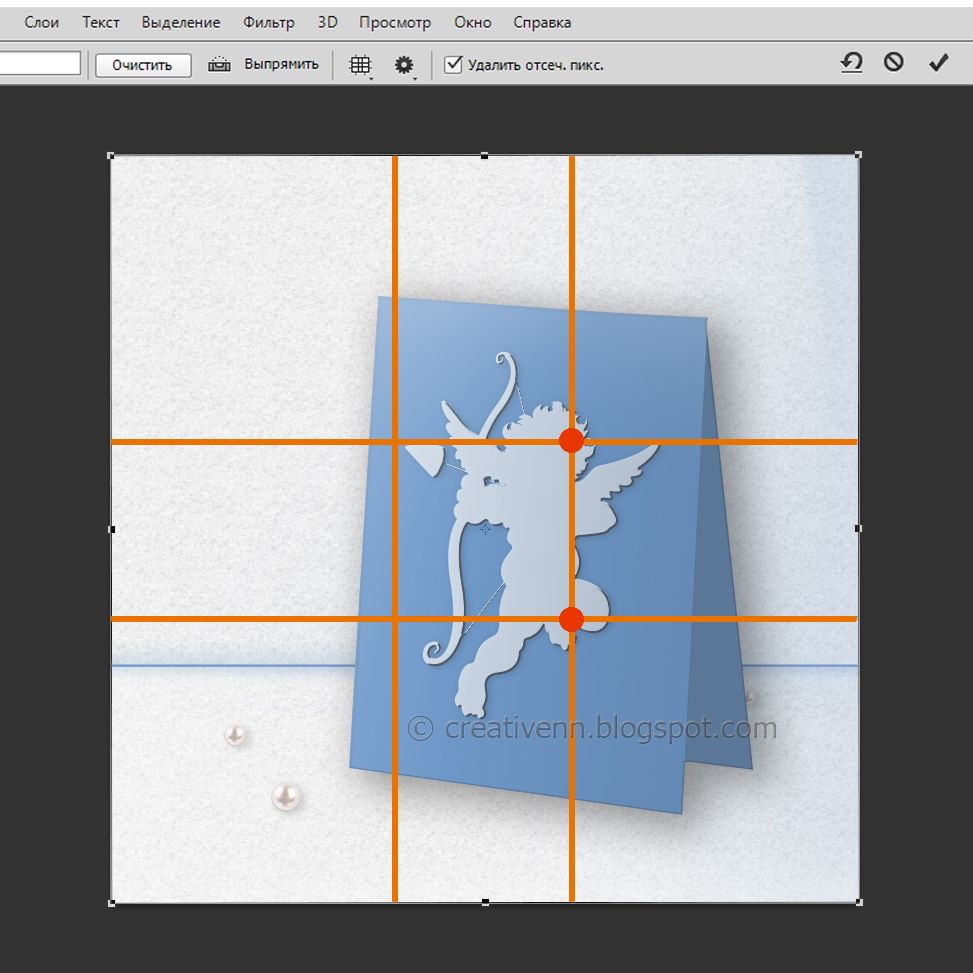This screenshot has width=973, height=973.
Task: Select the Выпрямить straighten level icon
Action: click(x=219, y=65)
